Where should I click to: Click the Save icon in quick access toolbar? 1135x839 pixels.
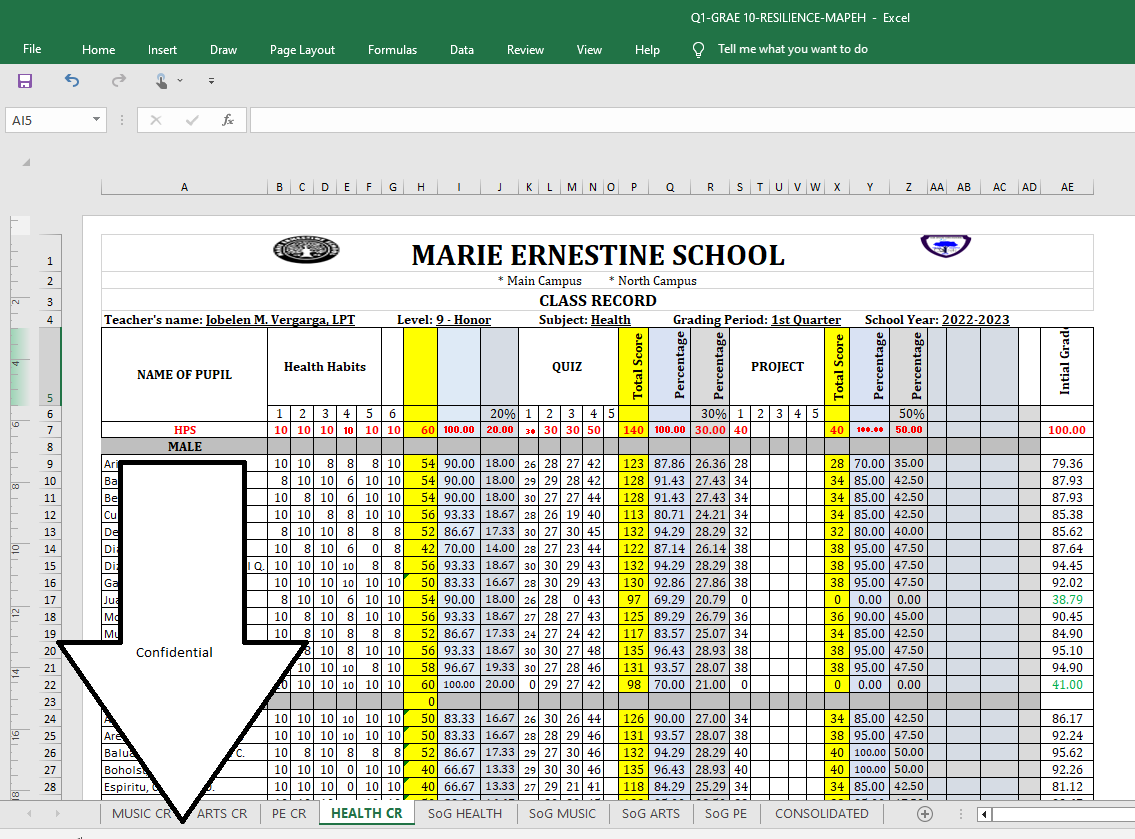[25, 81]
